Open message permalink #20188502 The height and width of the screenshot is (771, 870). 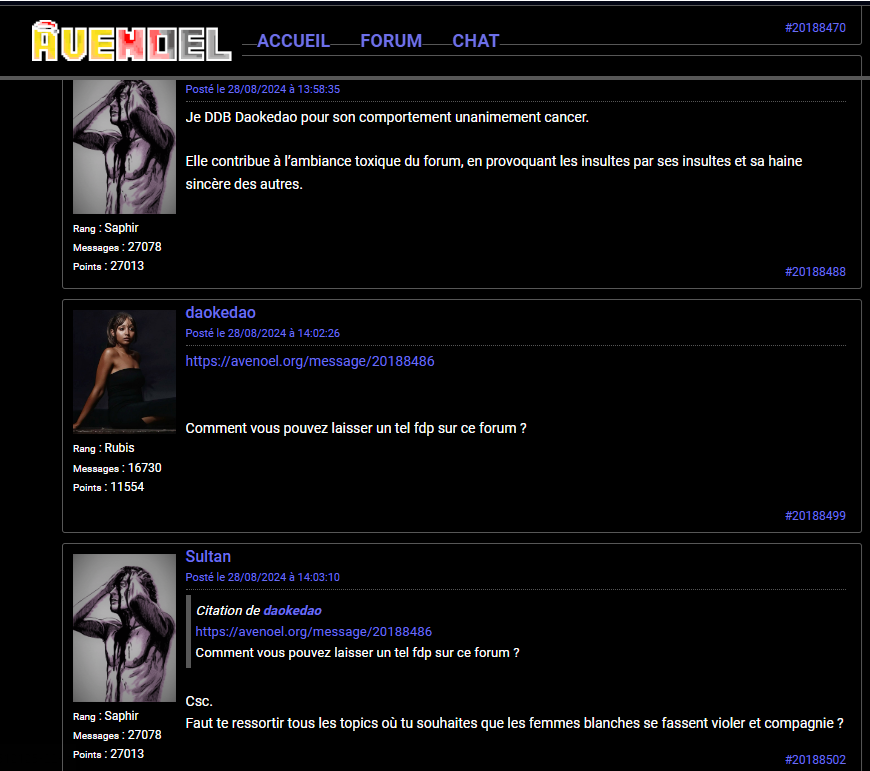(815, 760)
